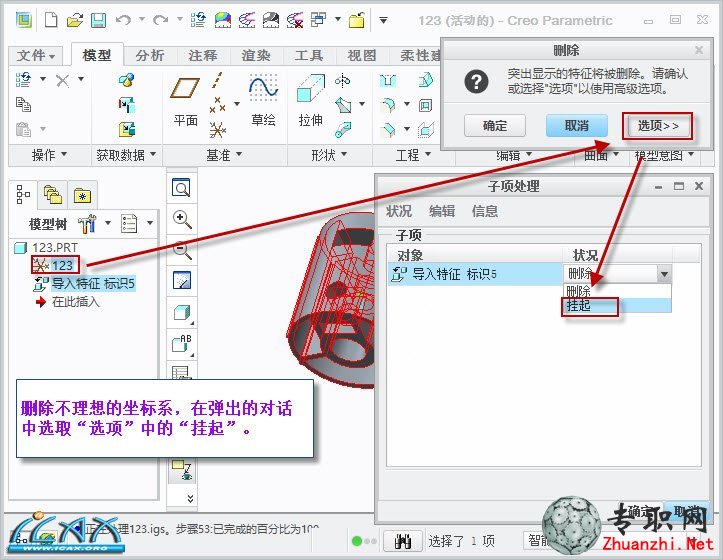Select the Plane (平面) datum tool
723x560 pixels.
coord(185,102)
